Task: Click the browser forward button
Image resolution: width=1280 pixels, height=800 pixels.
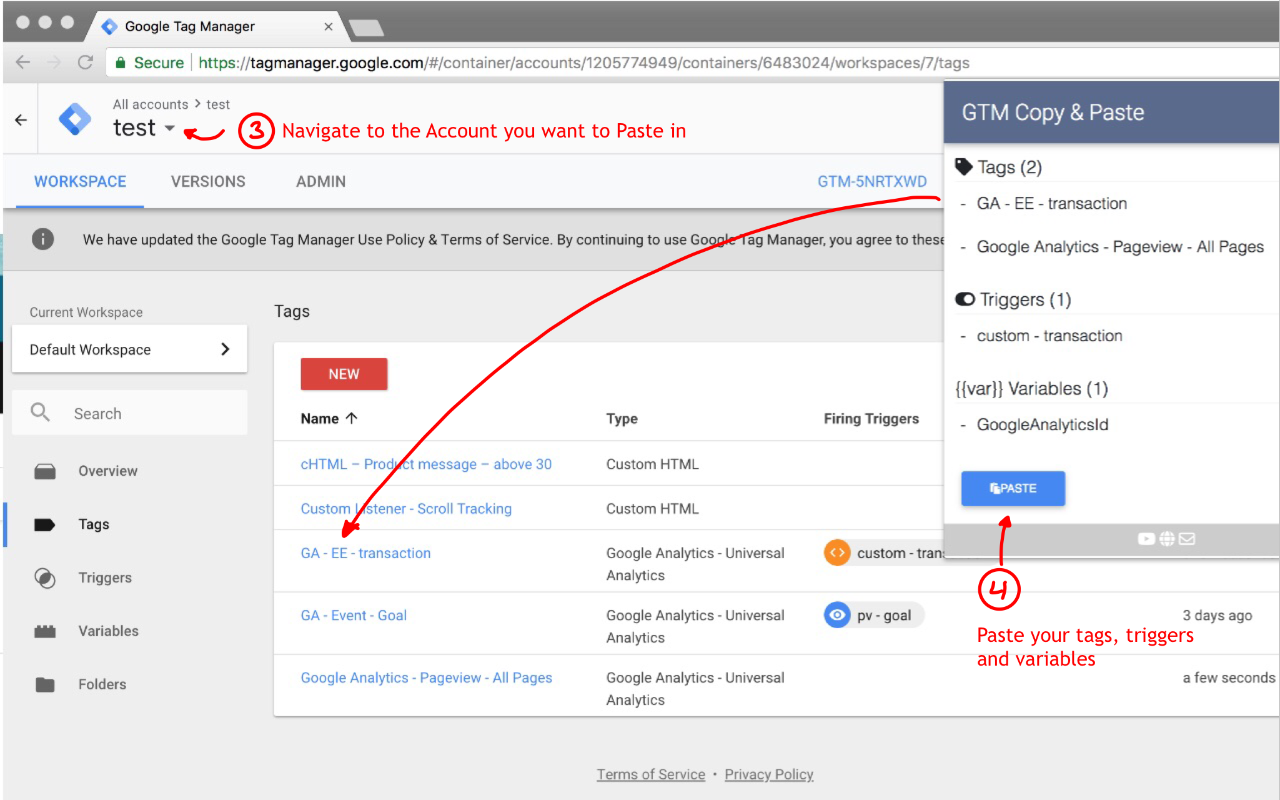Action: point(54,62)
